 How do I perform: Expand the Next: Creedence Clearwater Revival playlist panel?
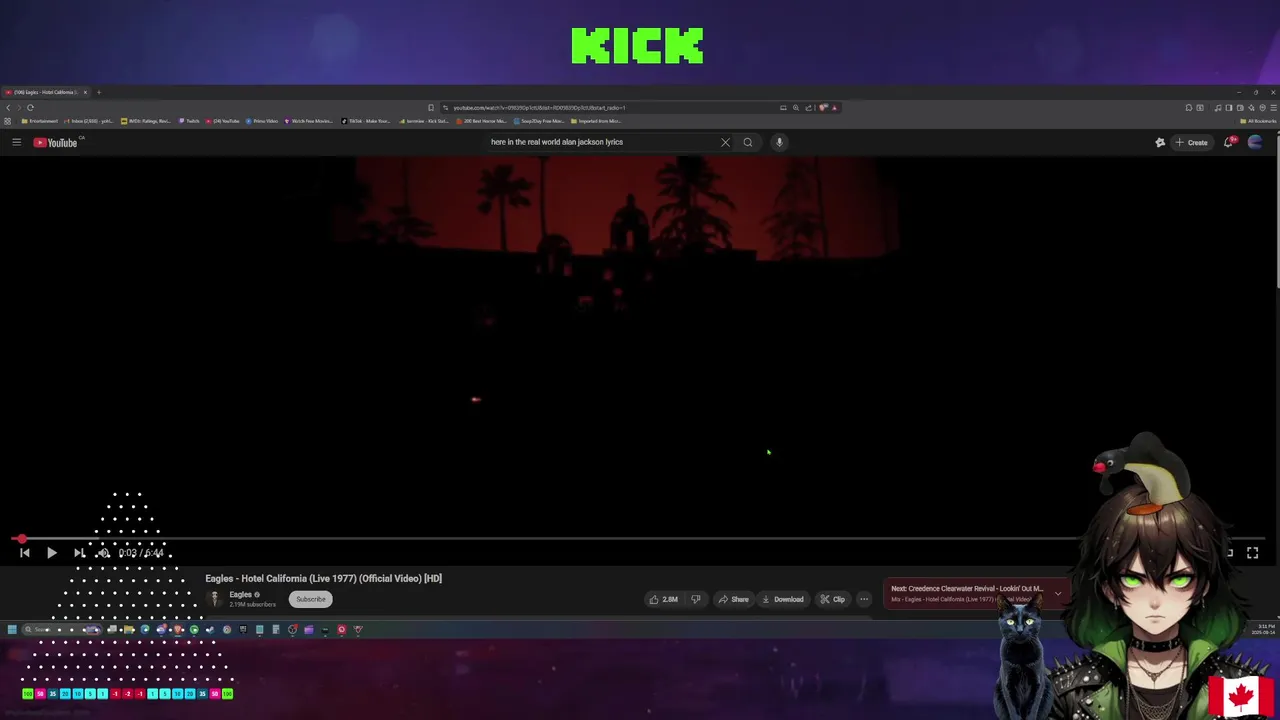pos(1057,593)
